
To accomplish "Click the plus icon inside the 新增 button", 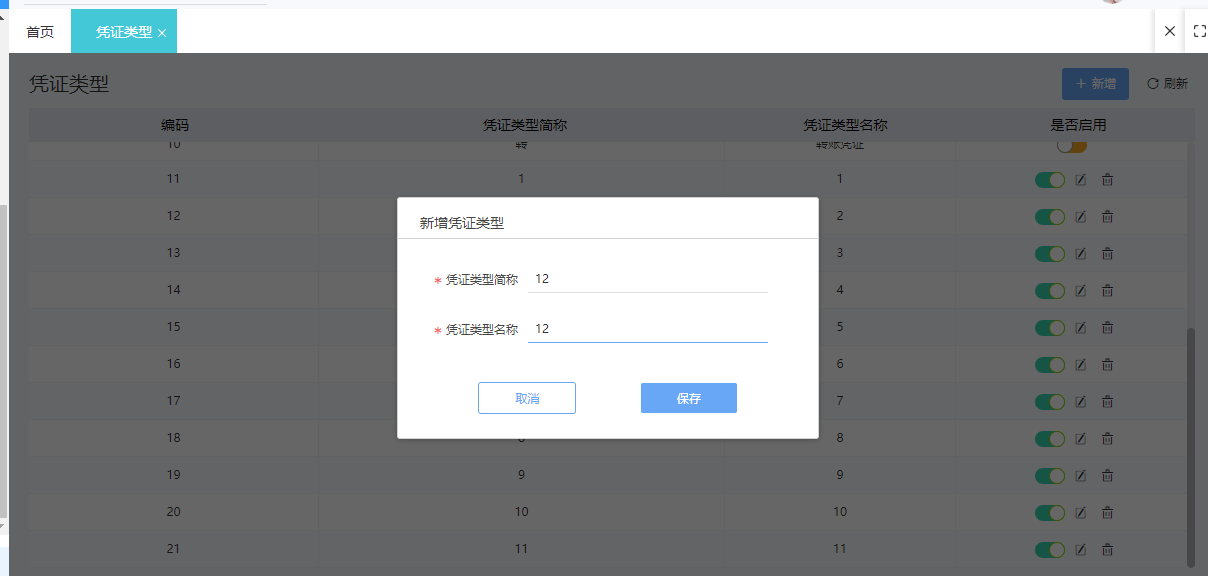I will click(1080, 84).
